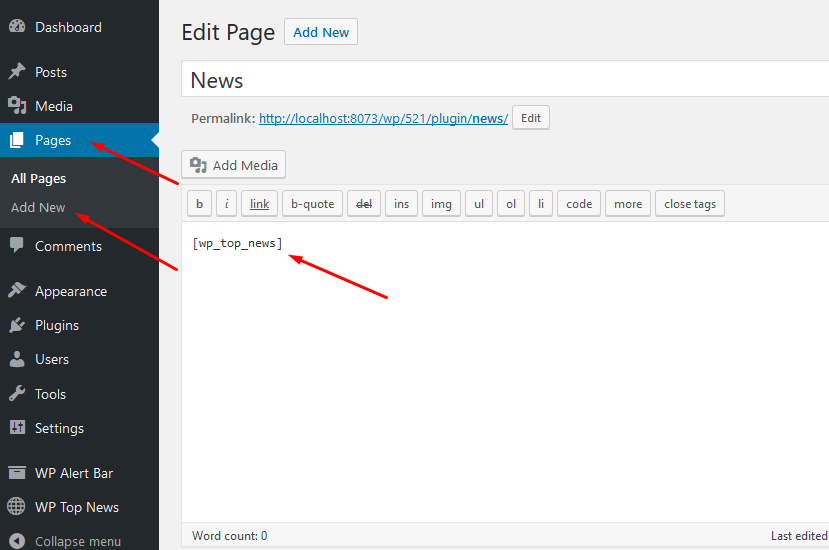
Task: Click the Edit Page heading
Action: (x=228, y=32)
